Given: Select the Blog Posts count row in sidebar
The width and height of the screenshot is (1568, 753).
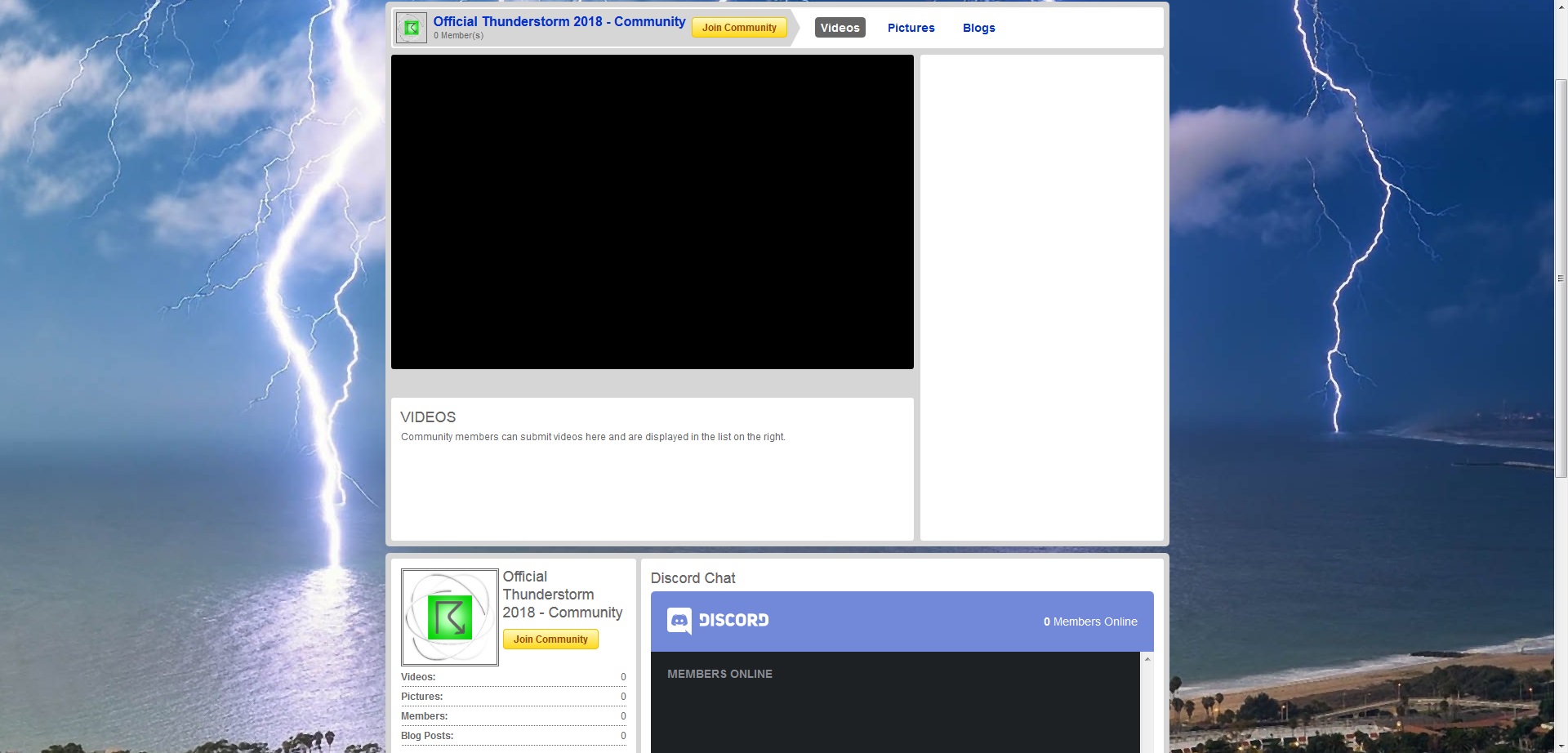Looking at the screenshot, I should pyautogui.click(x=513, y=736).
